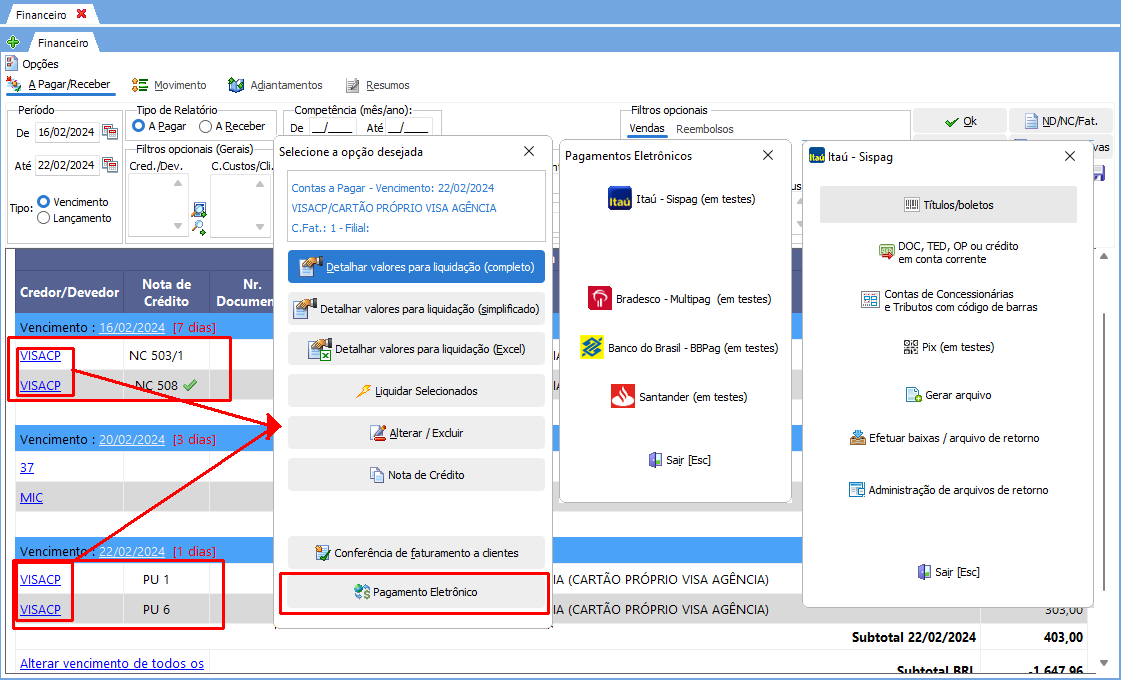The height and width of the screenshot is (681, 1121).
Task: Open the 16/02/2024 Vencimento date link
Action: (132, 327)
